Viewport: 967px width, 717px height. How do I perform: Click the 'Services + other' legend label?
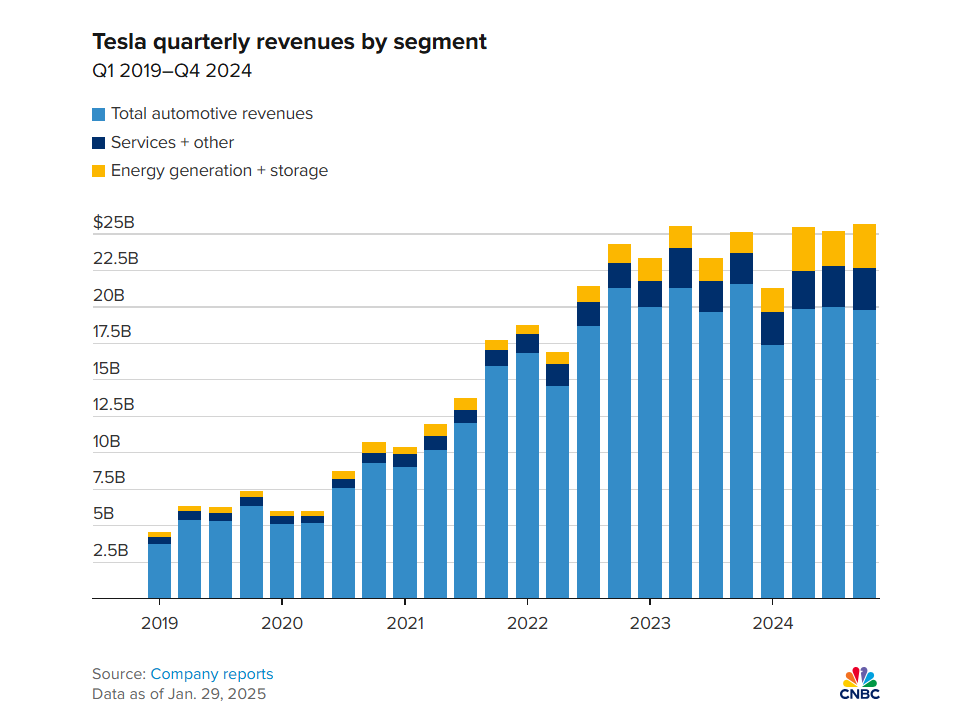pos(172,142)
